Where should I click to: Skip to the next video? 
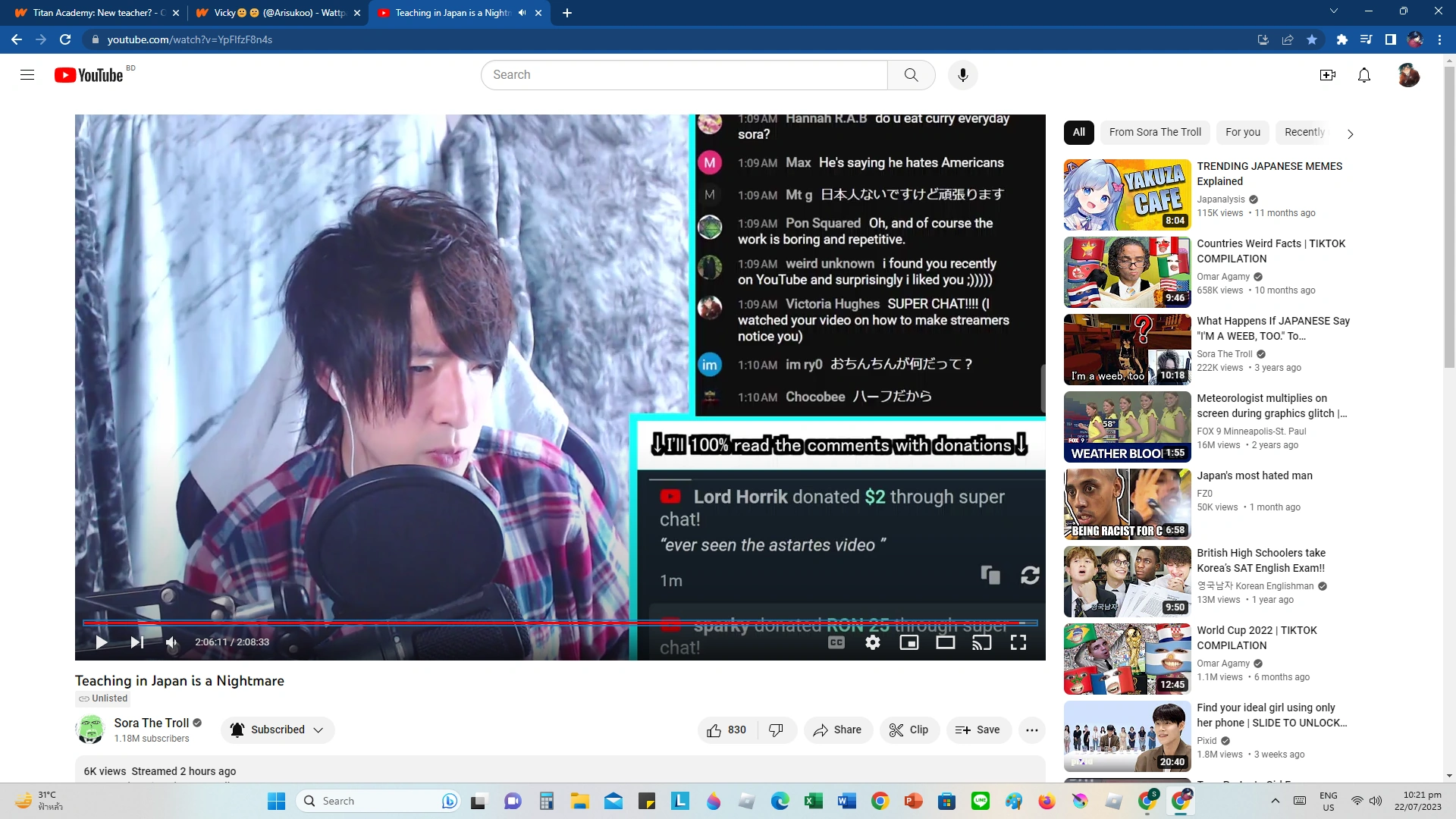[136, 642]
